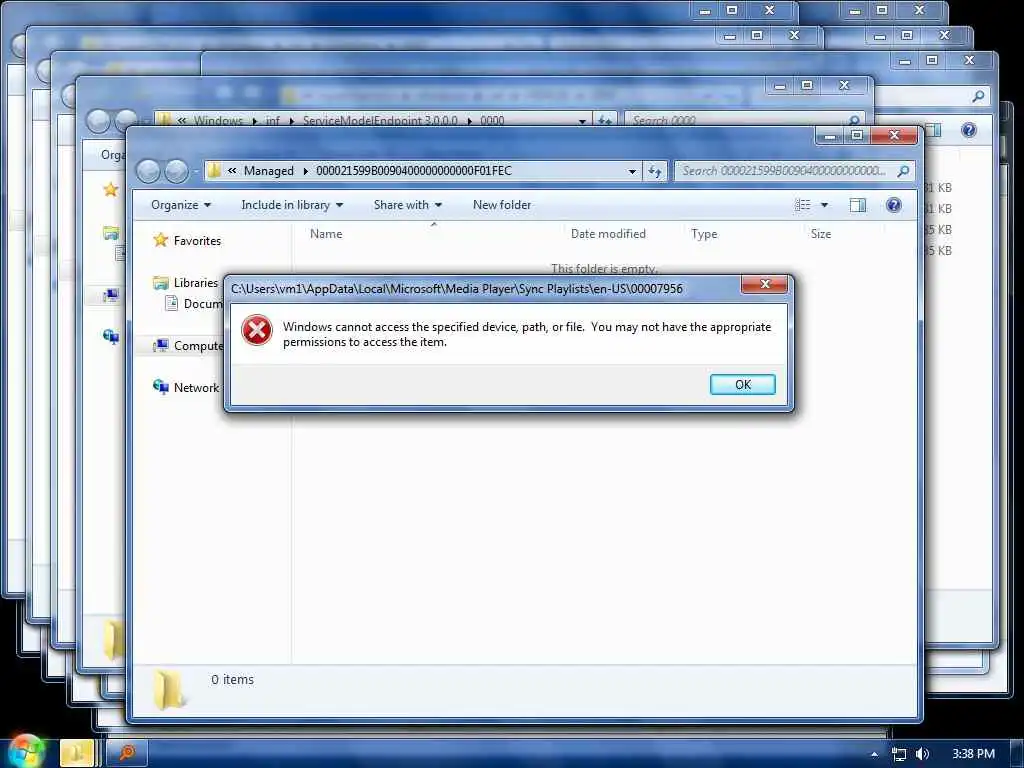Screen dimensions: 1024x768
Task: Open the view options dropdown arrow
Action: tap(824, 205)
